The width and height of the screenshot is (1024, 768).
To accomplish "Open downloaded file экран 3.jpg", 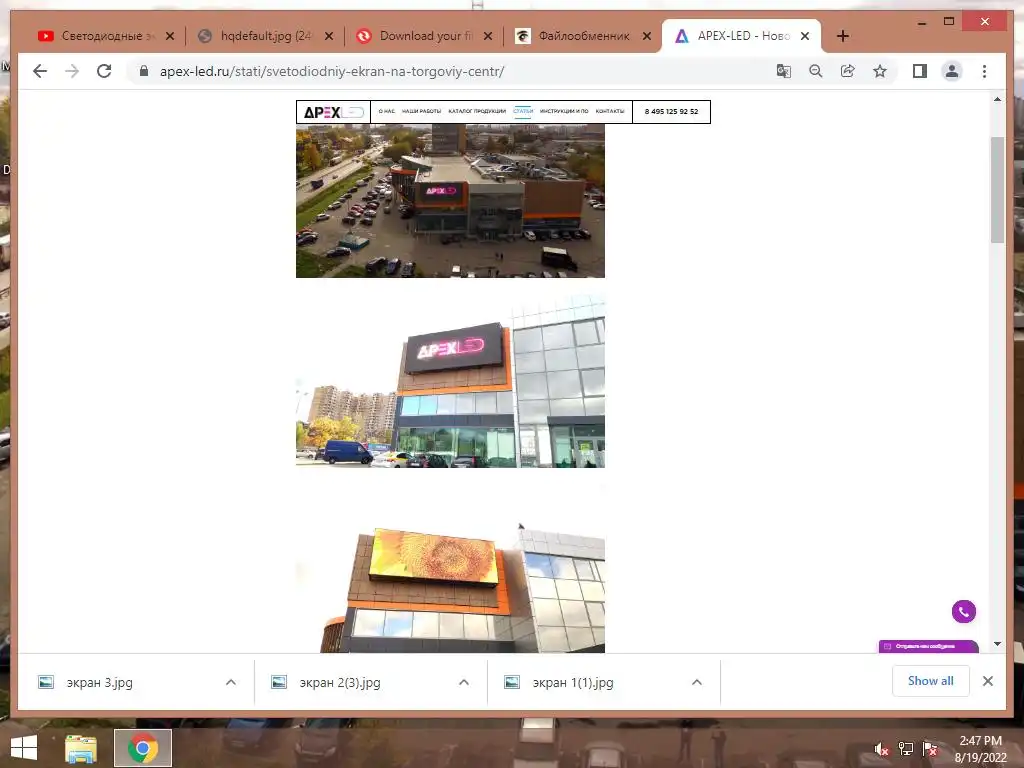I will (99, 682).
